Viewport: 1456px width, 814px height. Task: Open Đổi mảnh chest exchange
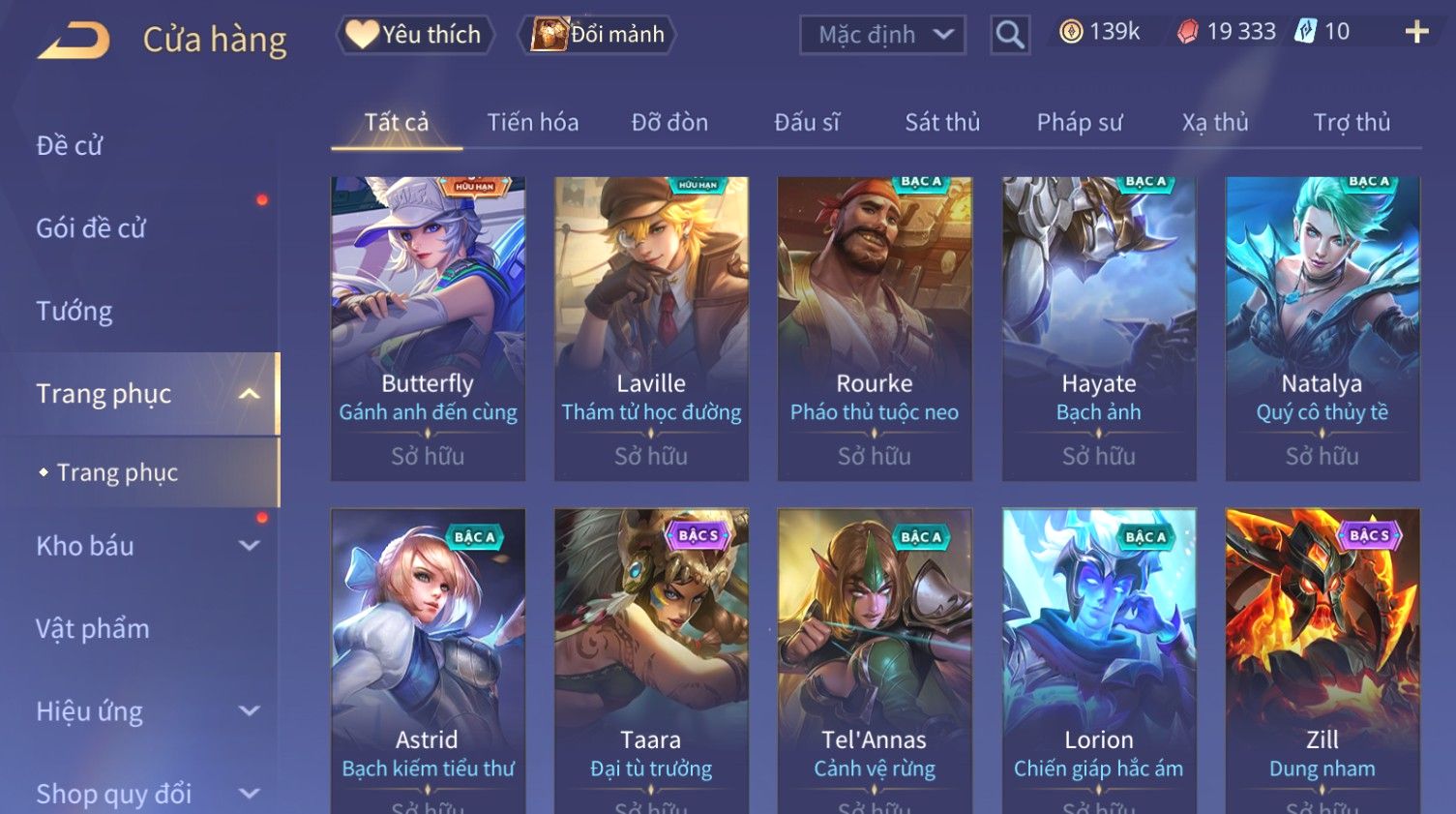pyautogui.click(x=597, y=35)
